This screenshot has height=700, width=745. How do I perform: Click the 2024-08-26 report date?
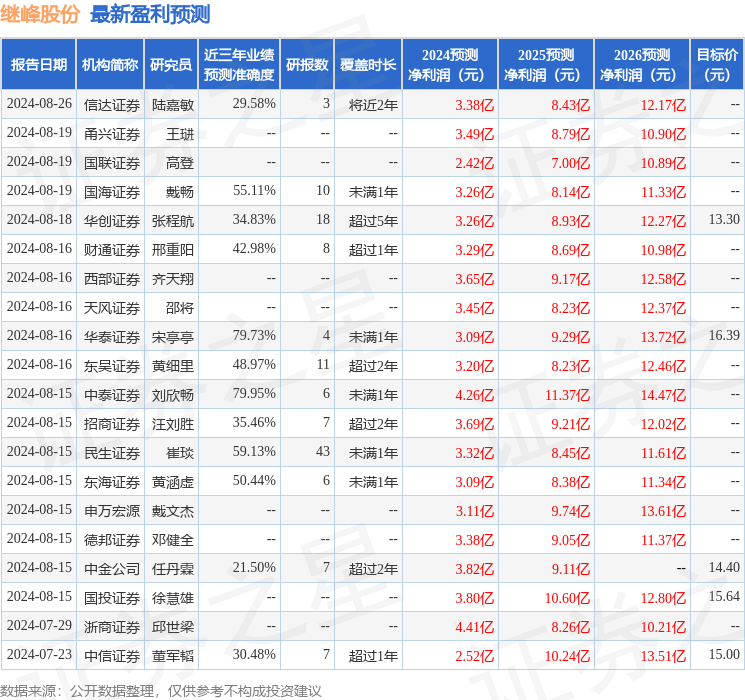pos(39,103)
